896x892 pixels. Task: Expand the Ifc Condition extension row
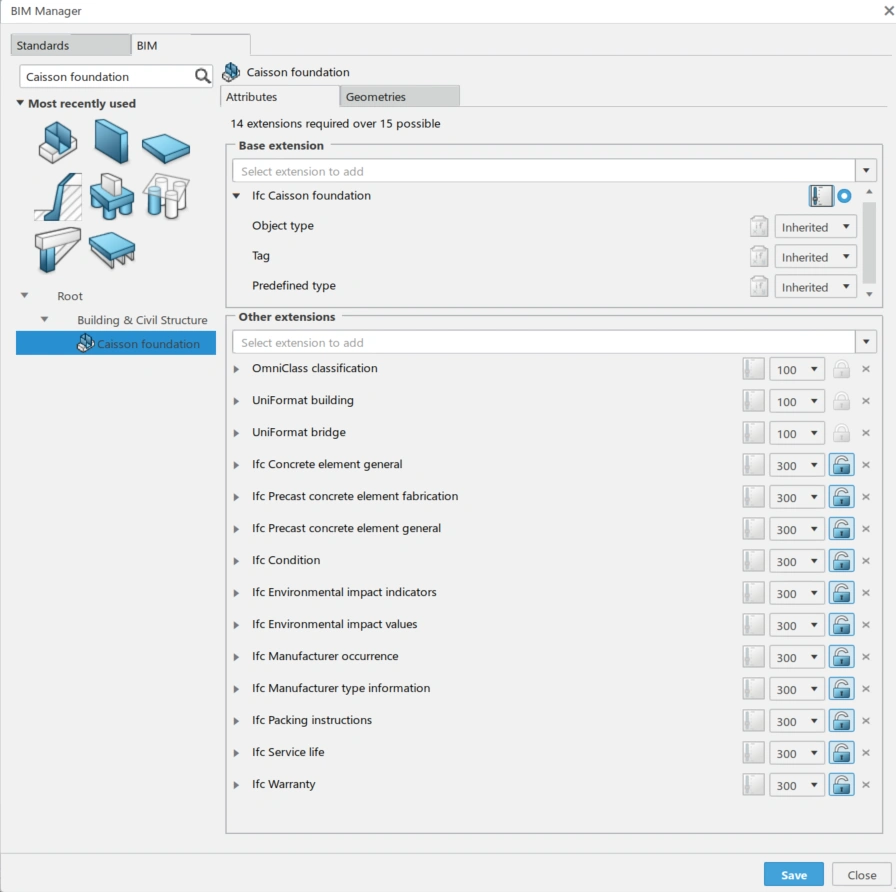(x=237, y=561)
